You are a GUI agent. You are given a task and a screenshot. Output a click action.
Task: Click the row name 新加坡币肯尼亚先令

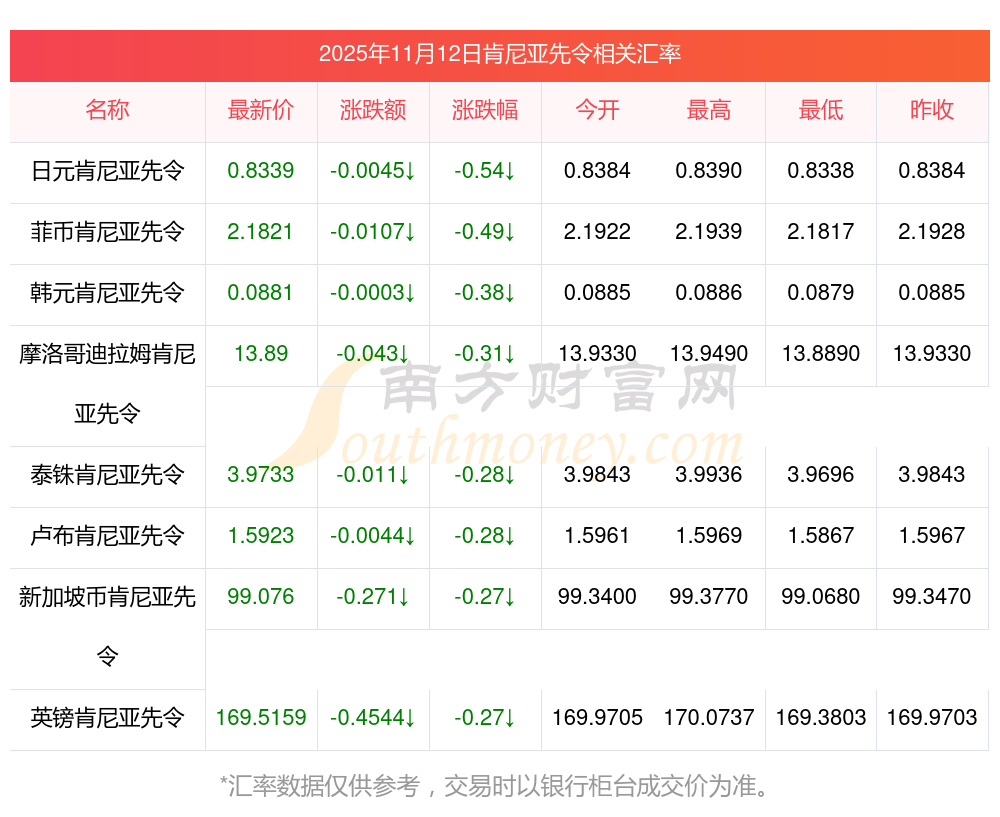tap(107, 626)
